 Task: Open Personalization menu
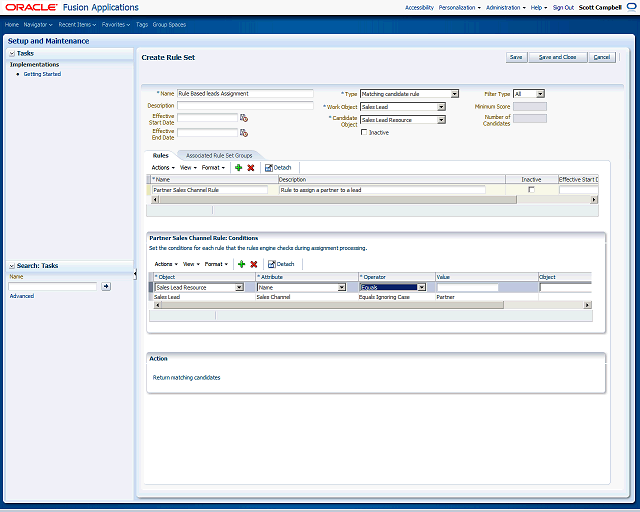[x=460, y=8]
